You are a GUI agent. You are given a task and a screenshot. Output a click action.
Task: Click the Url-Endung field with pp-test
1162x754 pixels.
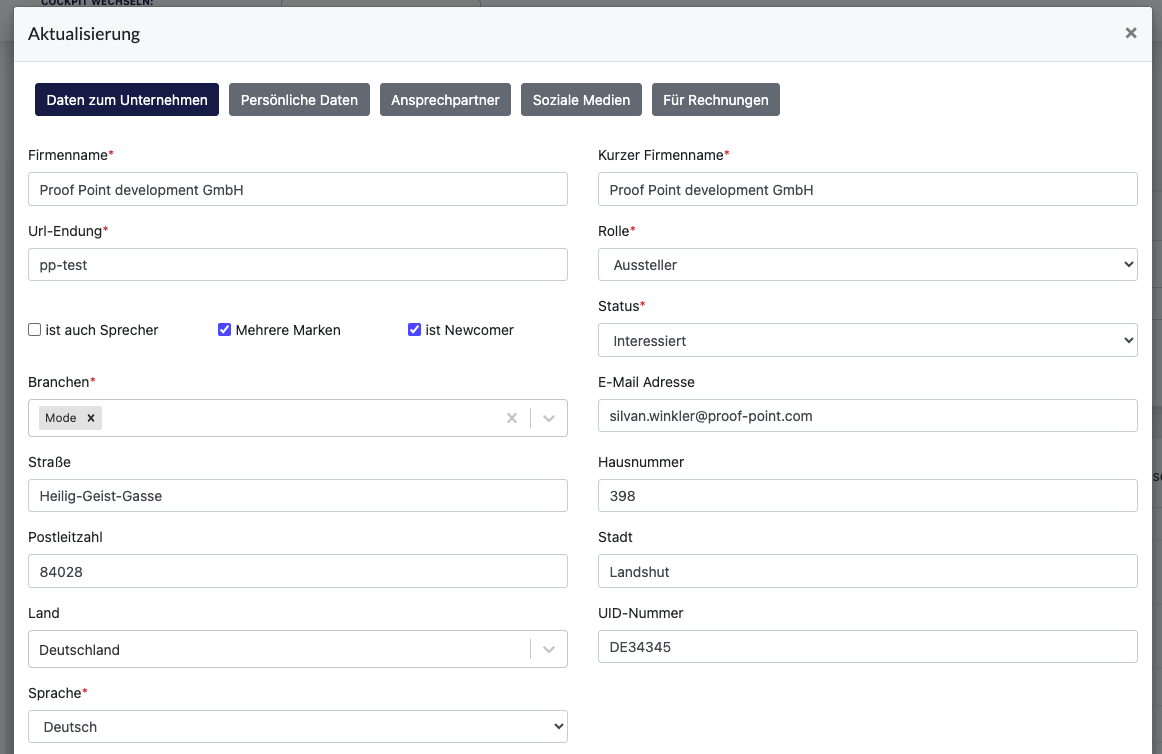[298, 265]
